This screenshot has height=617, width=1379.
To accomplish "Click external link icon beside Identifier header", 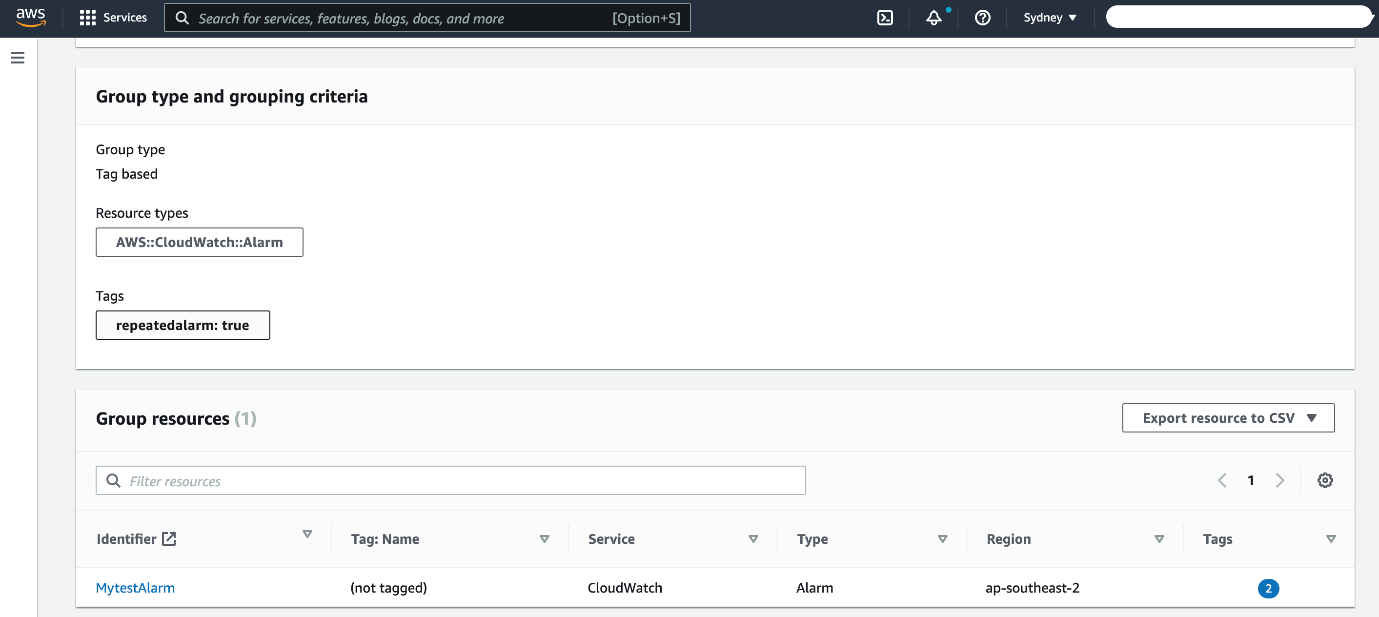I will pos(168,538).
